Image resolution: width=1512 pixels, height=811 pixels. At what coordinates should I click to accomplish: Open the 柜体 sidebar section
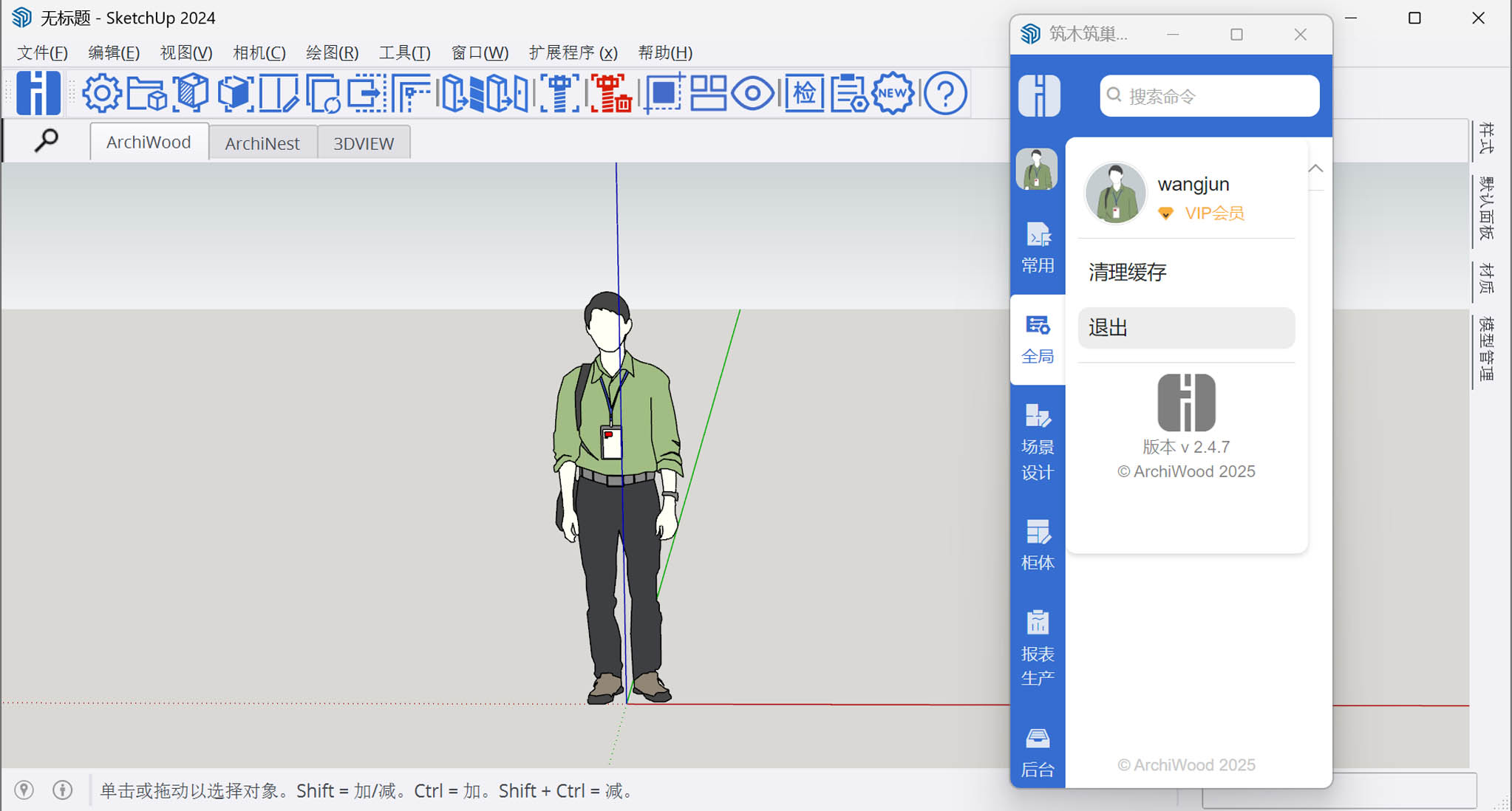1038,546
